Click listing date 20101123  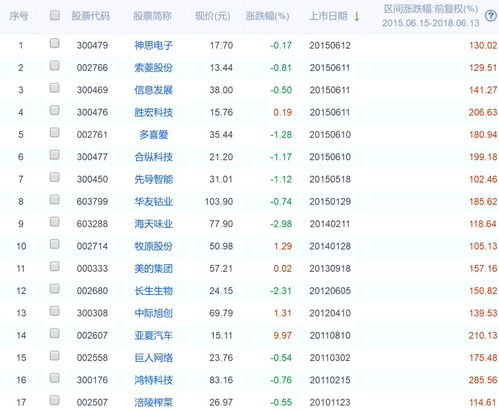click(x=330, y=403)
